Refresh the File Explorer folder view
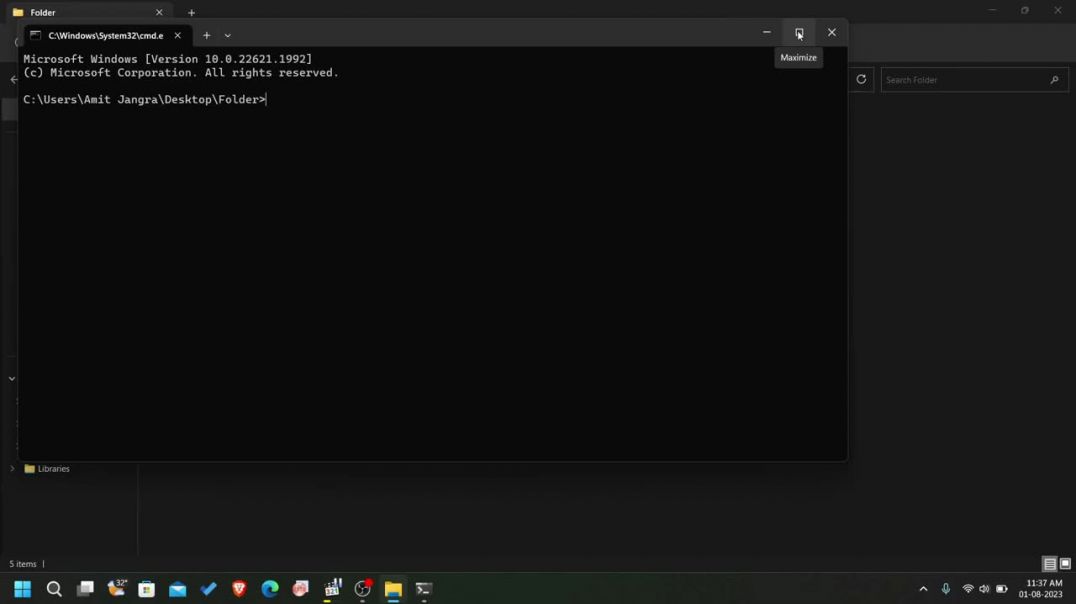 coord(861,80)
